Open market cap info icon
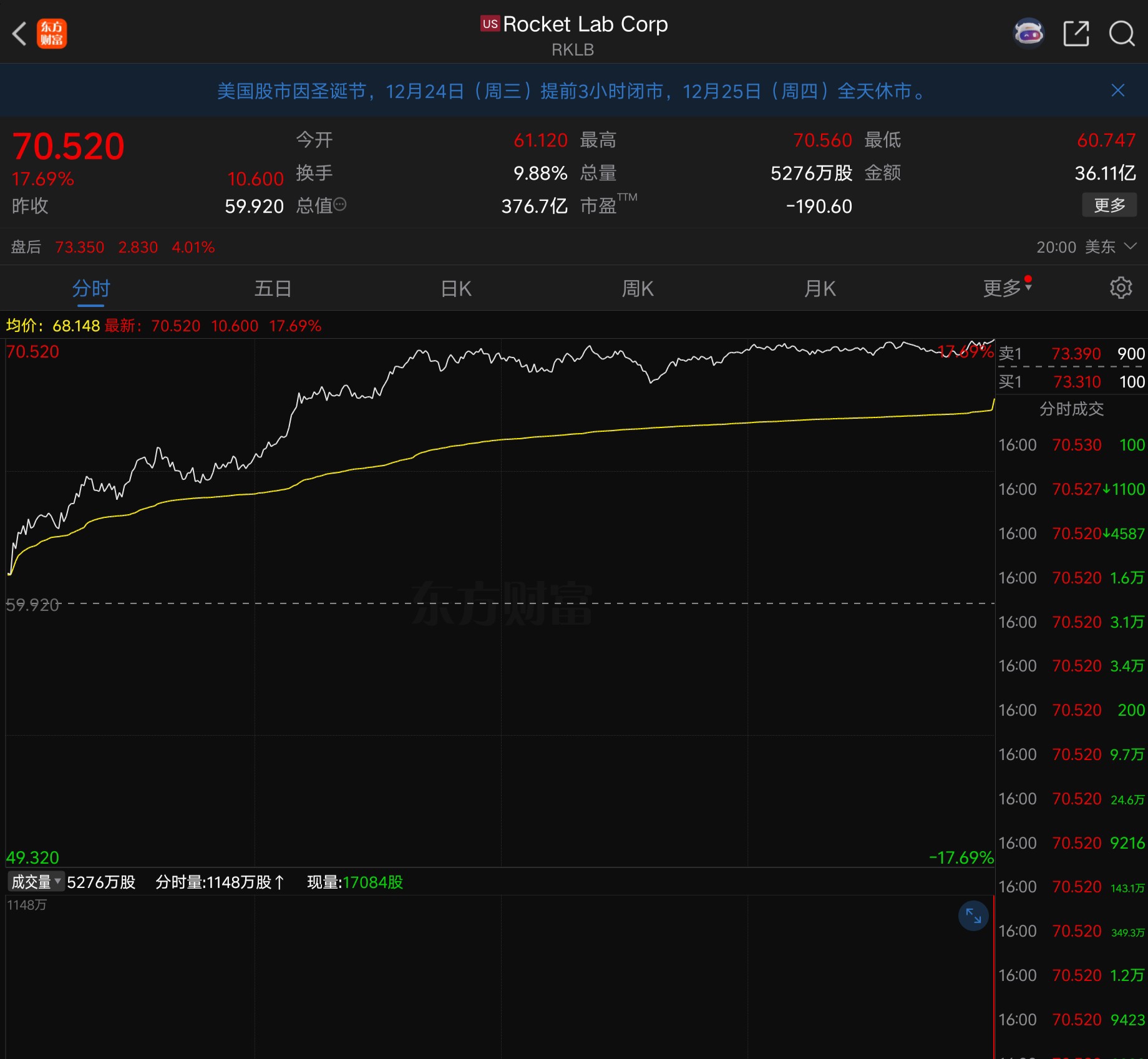The image size is (1148, 1059). [x=340, y=205]
